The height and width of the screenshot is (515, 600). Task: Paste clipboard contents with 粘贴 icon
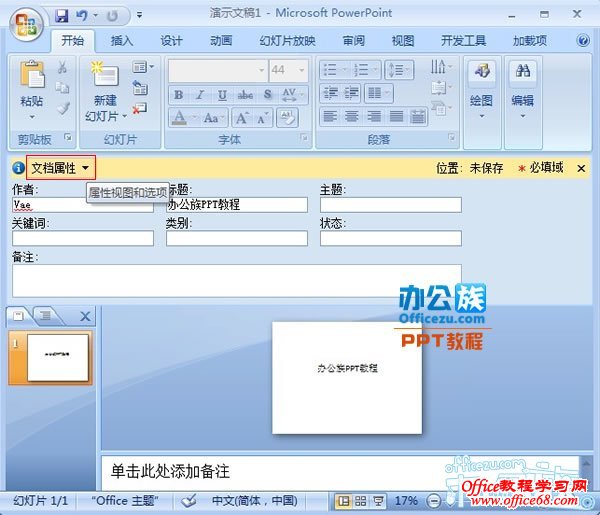point(31,75)
